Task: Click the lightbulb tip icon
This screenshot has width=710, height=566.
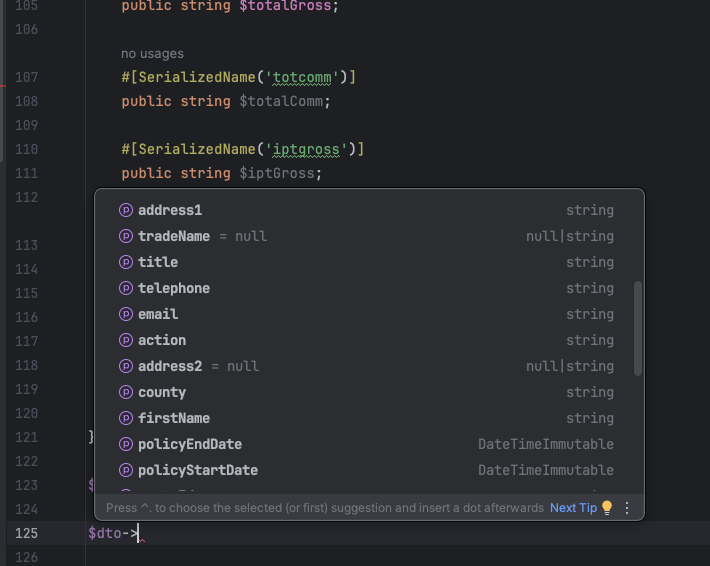Action: coord(606,508)
